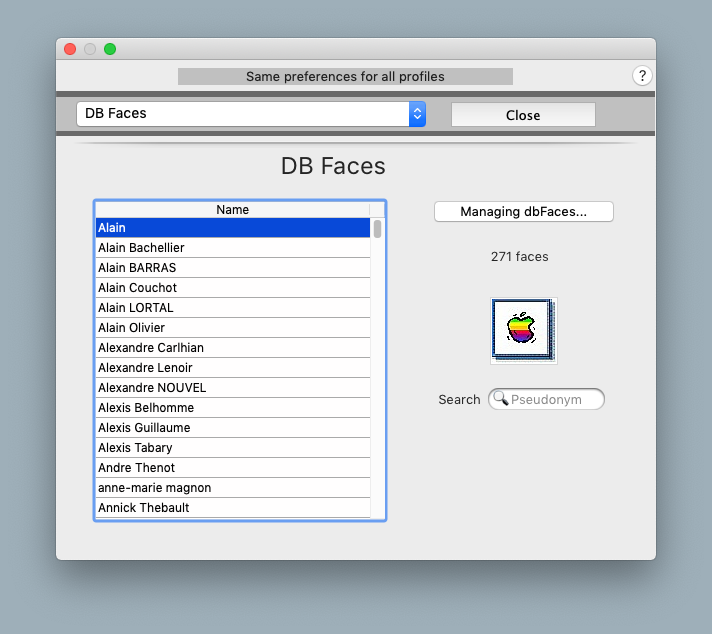This screenshot has width=712, height=634.
Task: Choose Alain BARRAS row
Action: pos(232,268)
